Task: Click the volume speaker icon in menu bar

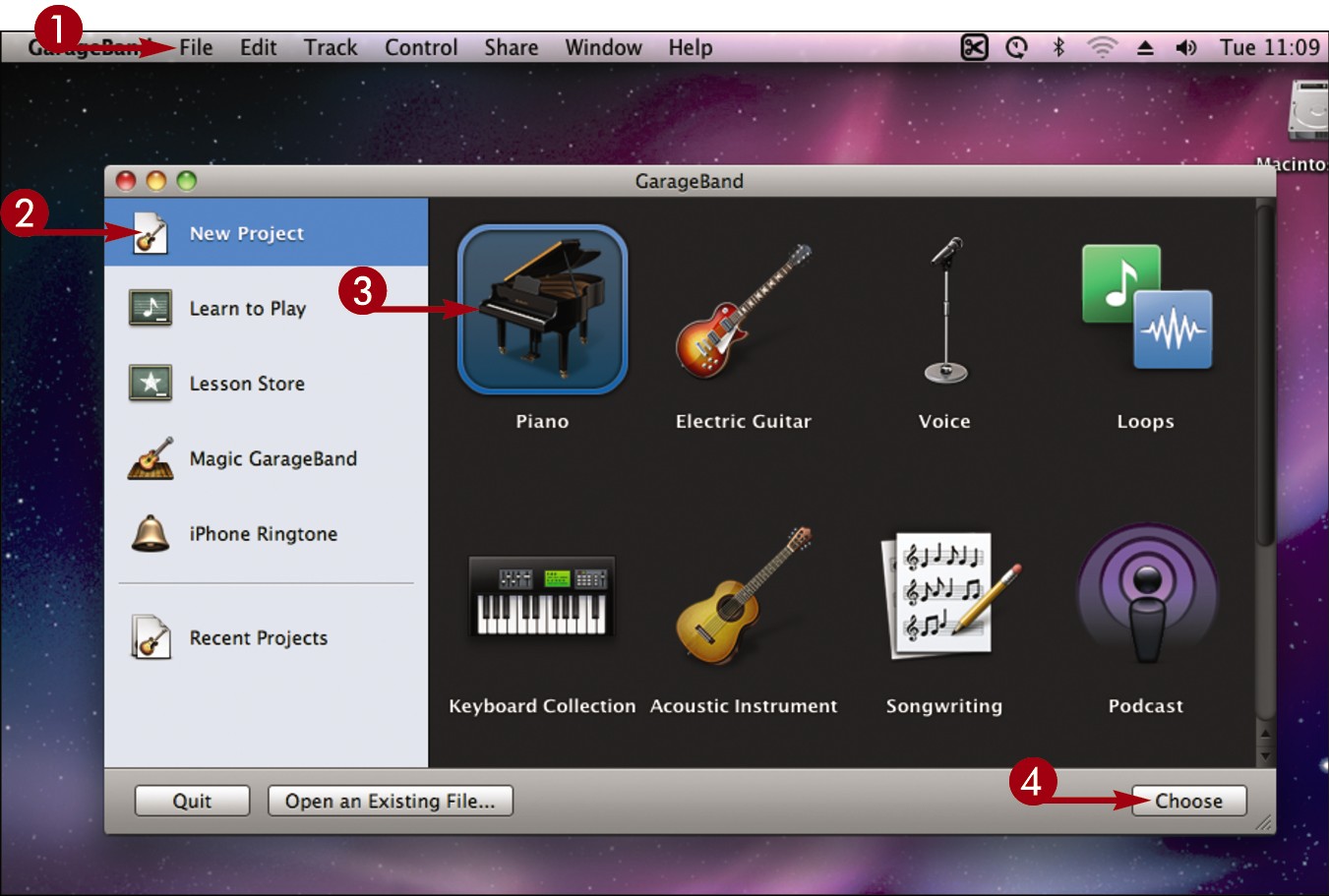Action: pos(1186,46)
